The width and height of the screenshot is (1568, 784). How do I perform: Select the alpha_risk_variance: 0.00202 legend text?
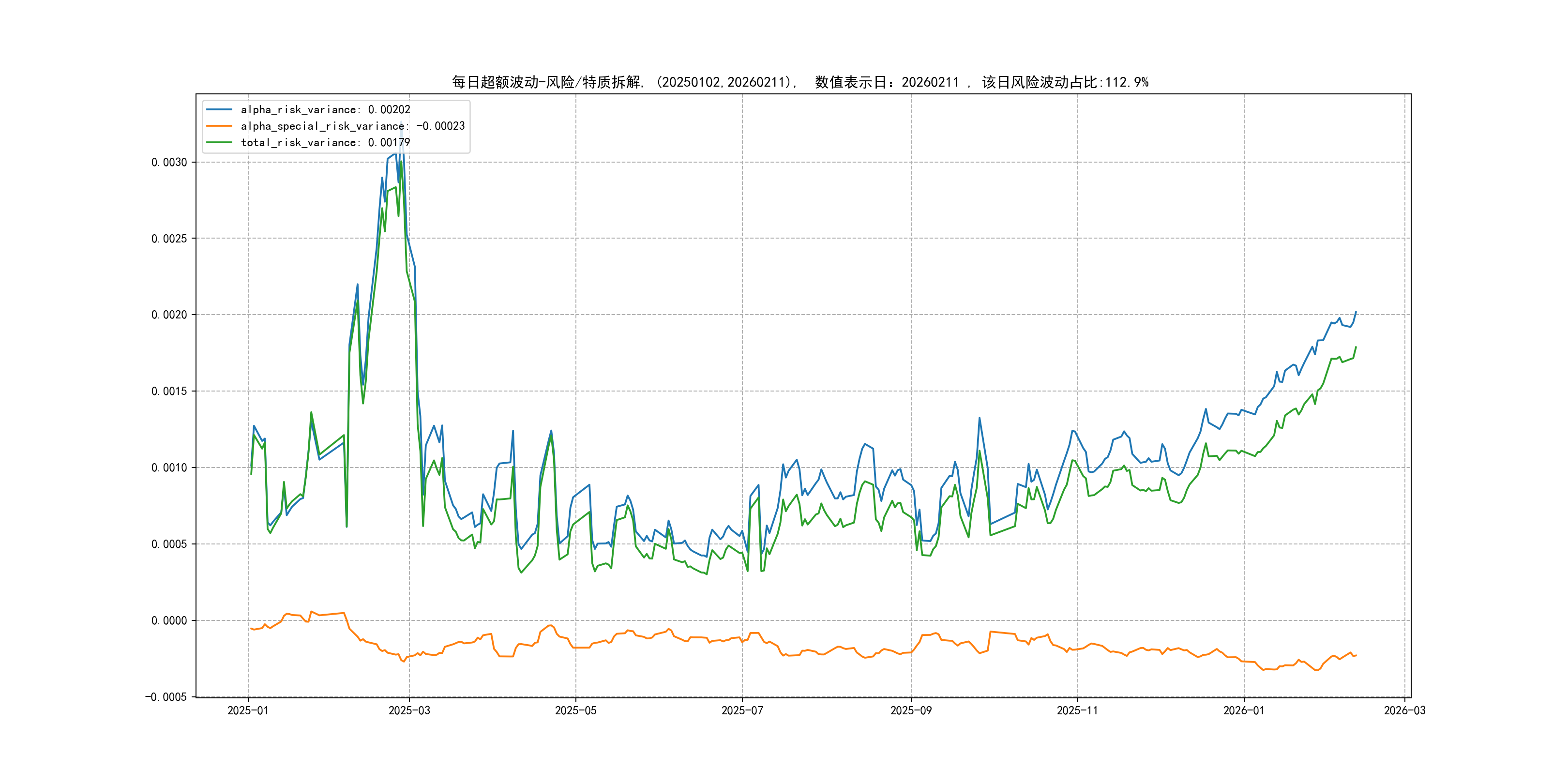click(x=325, y=109)
